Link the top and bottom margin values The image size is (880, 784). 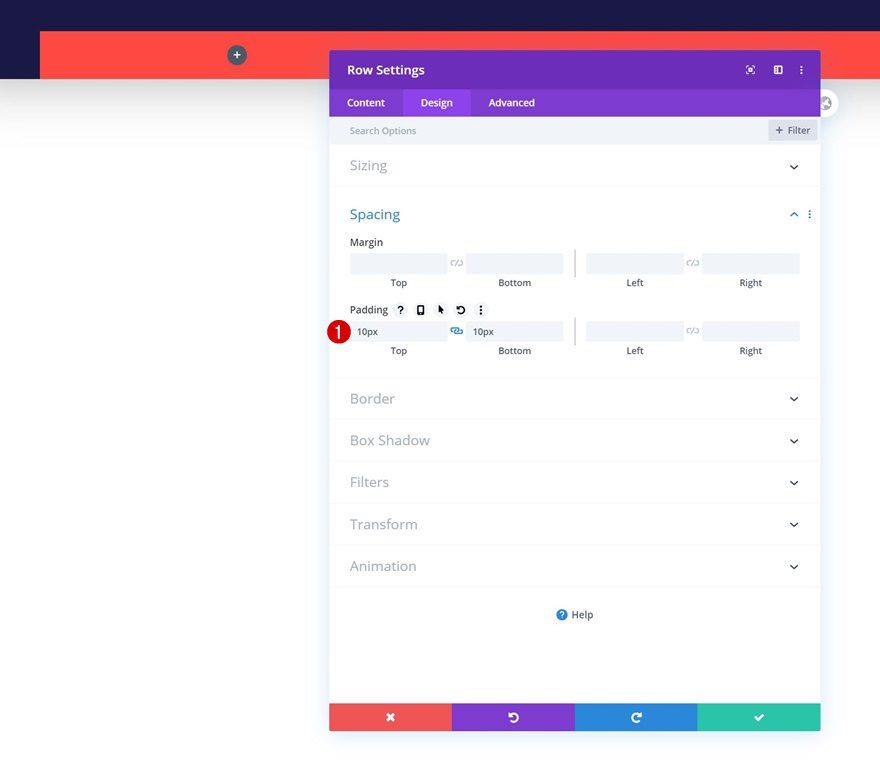456,262
